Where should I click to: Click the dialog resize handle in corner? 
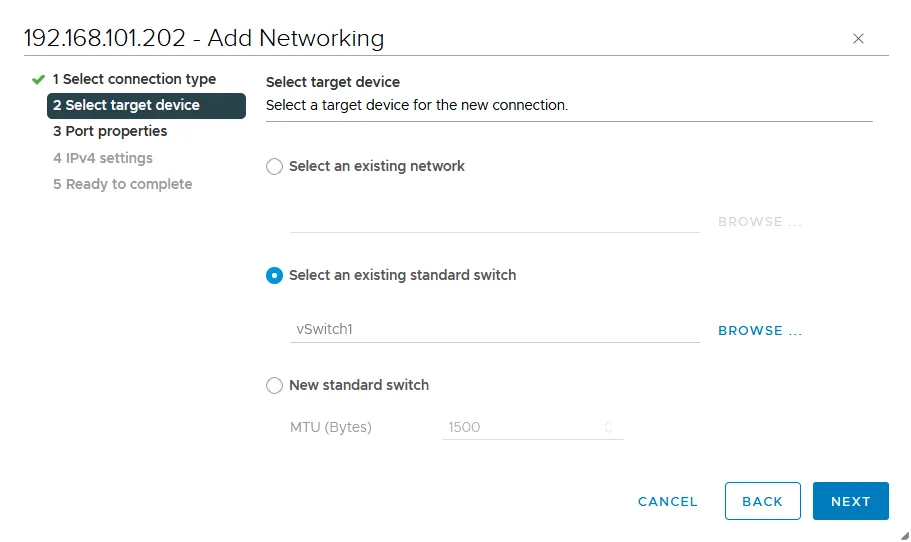[x=903, y=535]
